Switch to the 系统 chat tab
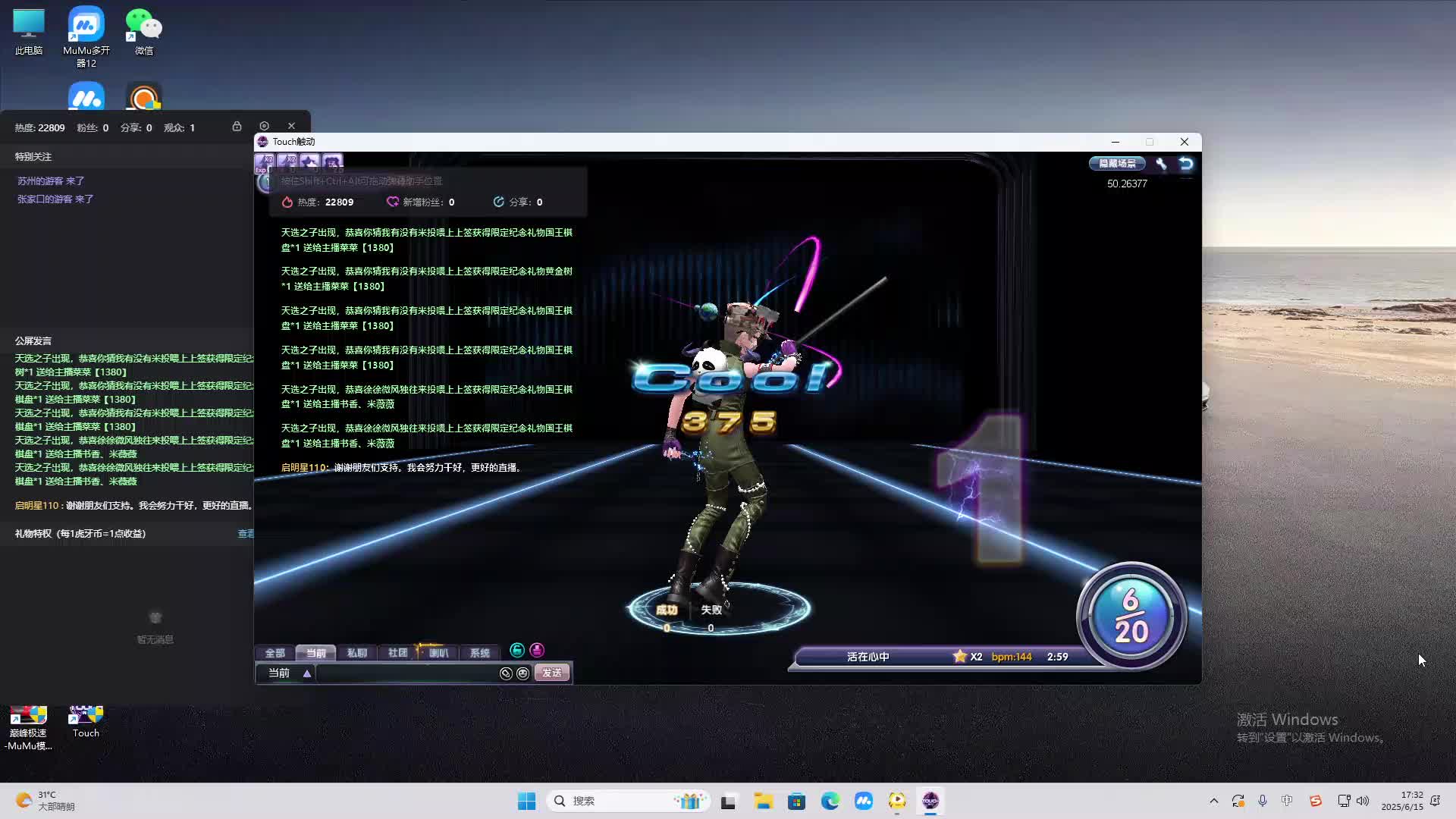1456x819 pixels. pyautogui.click(x=479, y=653)
